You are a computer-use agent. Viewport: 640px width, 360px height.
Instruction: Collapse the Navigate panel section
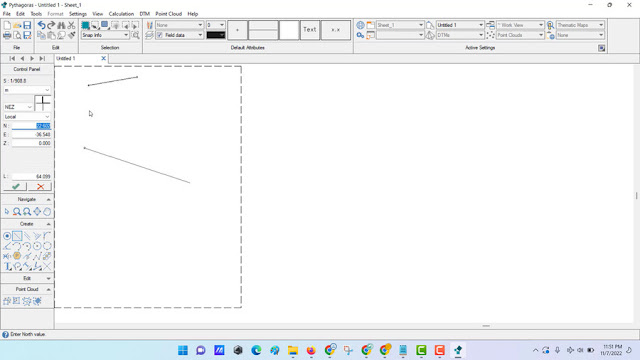[49, 200]
